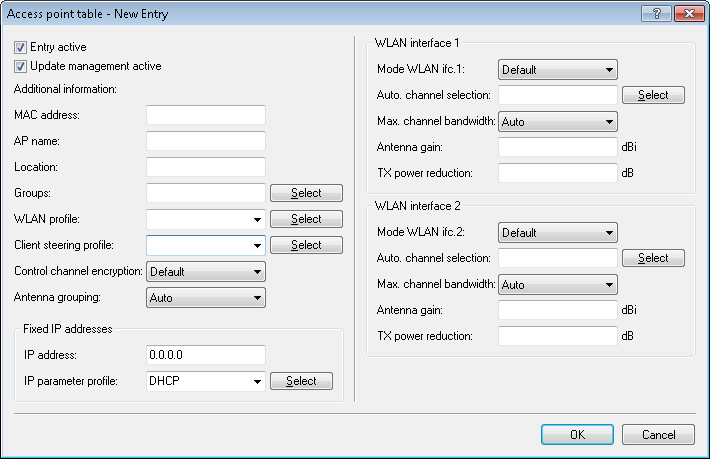Click the fixed IP address field
Viewport: 710px width, 459px height.
tap(205, 355)
